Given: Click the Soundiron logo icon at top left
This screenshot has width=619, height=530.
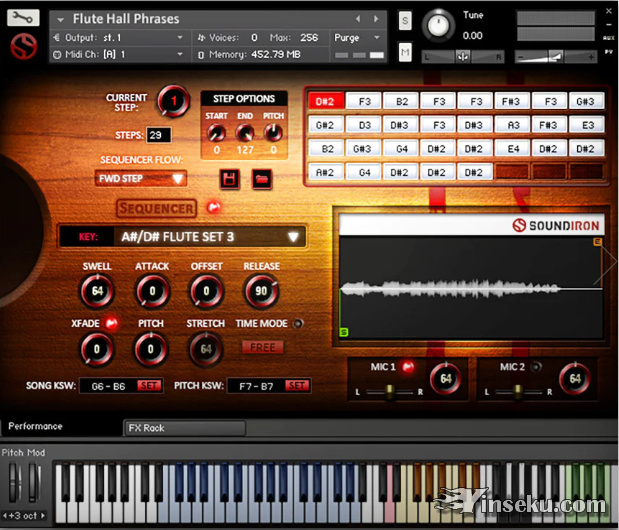Looking at the screenshot, I should click(x=22, y=47).
